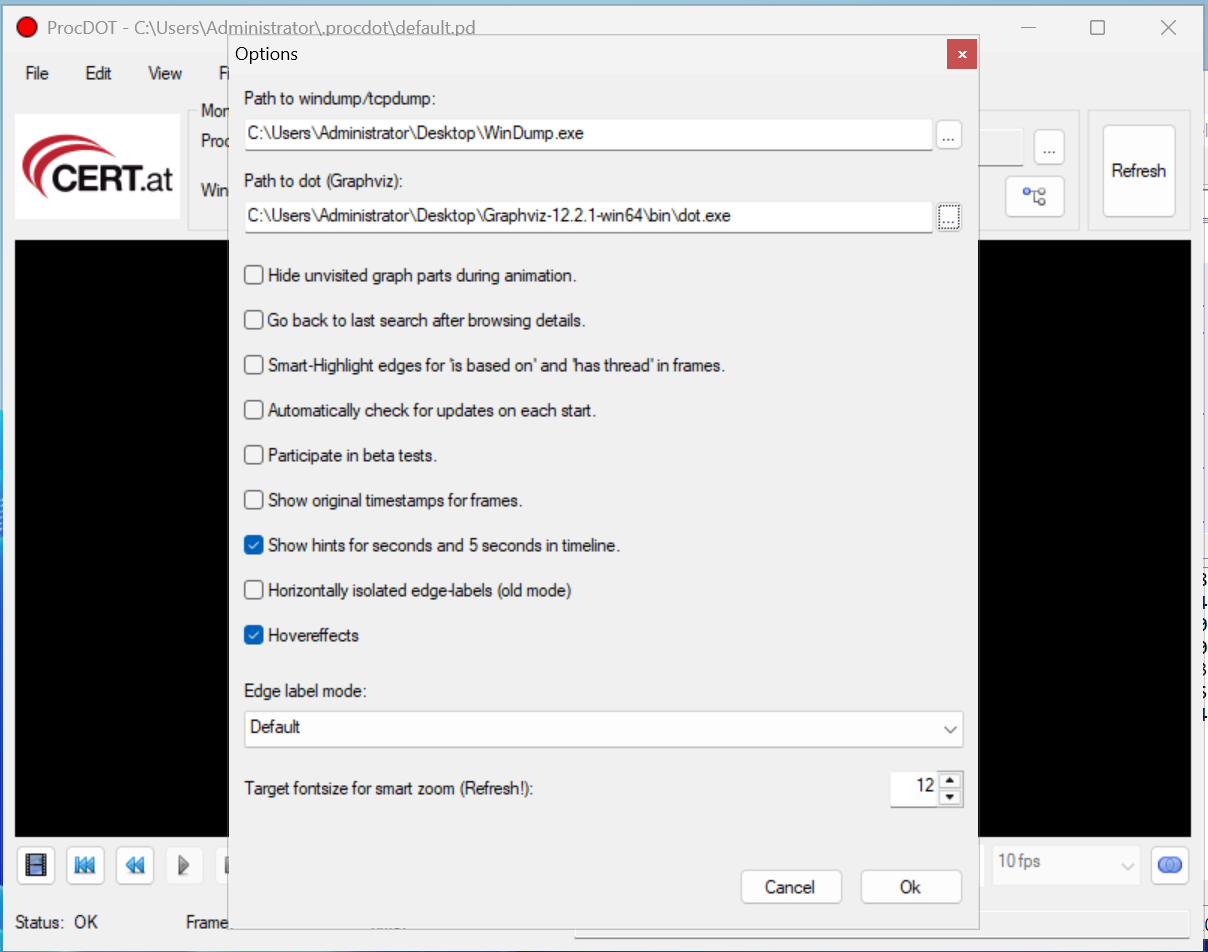The height and width of the screenshot is (952, 1208).
Task: Enable Hide unvisited graph parts during animation
Action: click(x=254, y=275)
